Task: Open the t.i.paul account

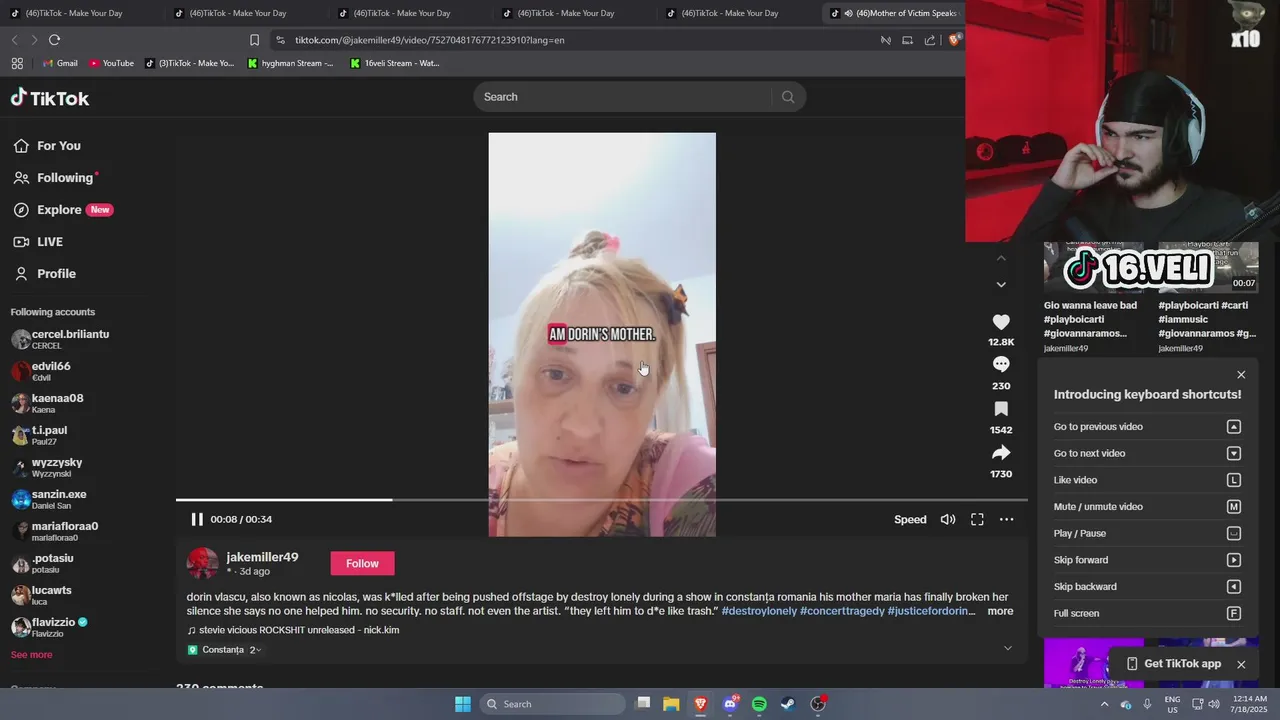Action: pos(40,435)
